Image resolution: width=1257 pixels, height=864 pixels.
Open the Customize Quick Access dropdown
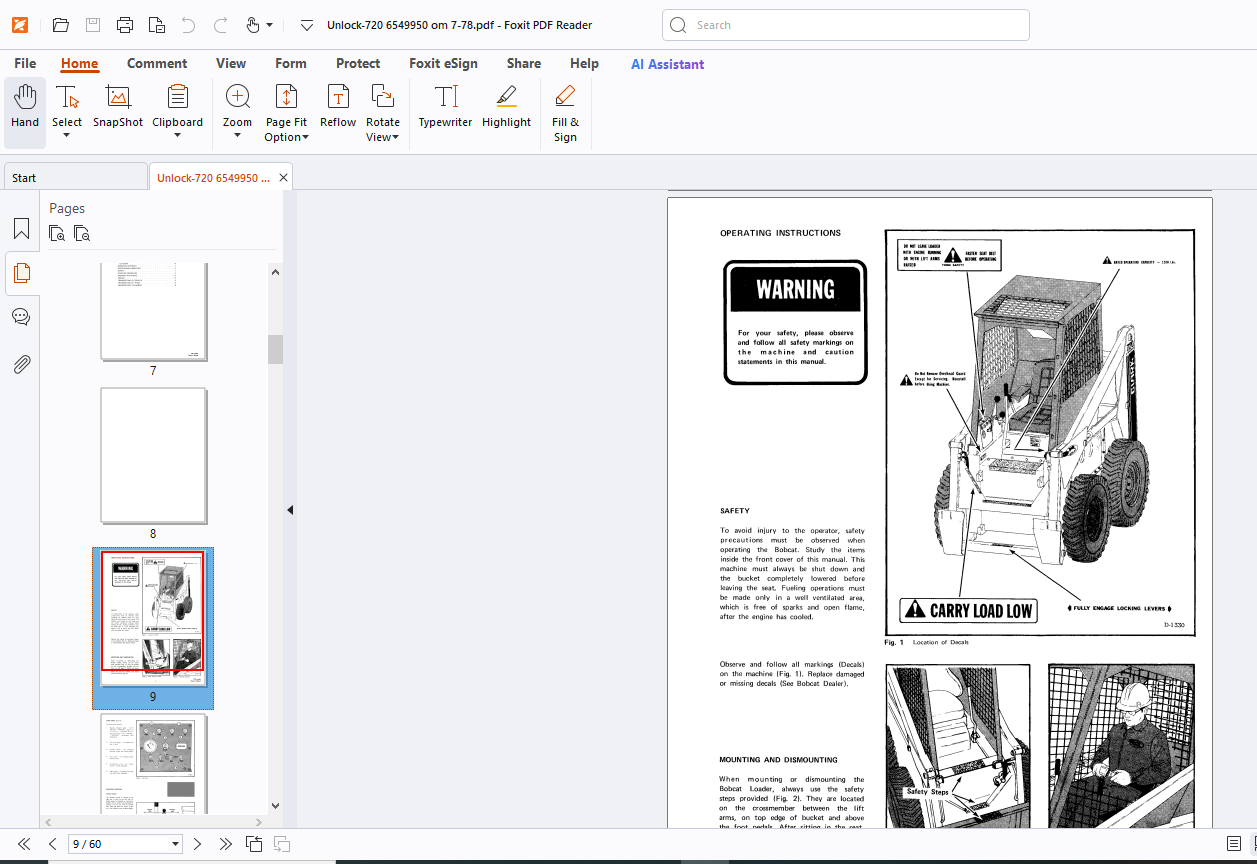(307, 25)
